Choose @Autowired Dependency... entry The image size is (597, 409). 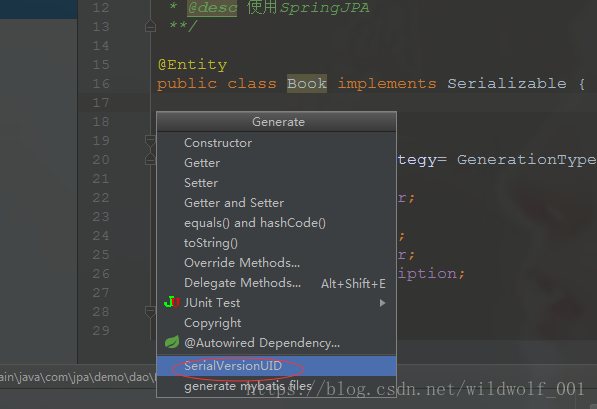(x=276, y=343)
